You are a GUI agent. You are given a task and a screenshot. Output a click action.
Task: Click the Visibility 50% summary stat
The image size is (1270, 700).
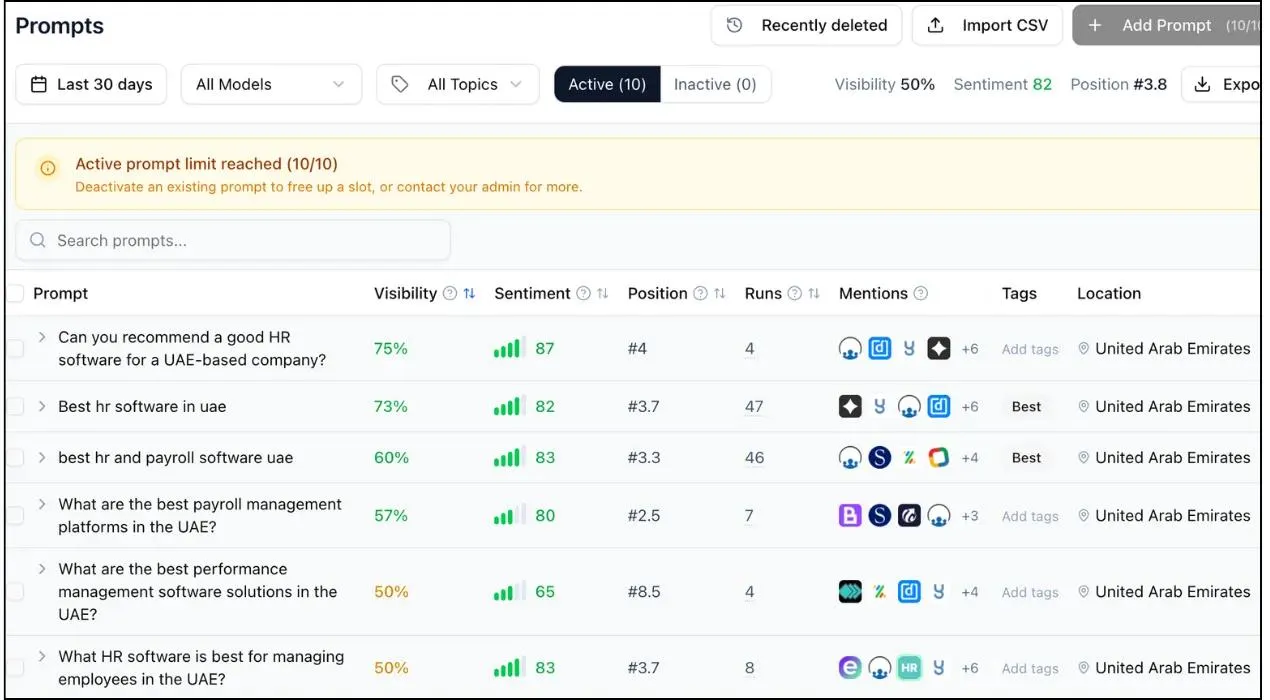885,85
